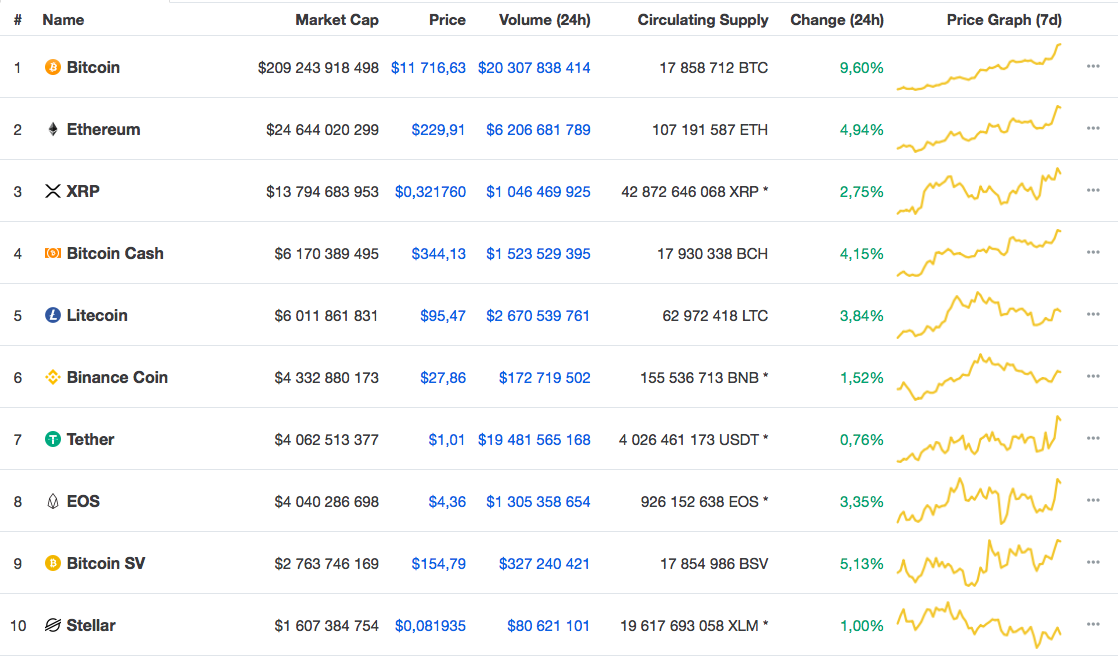The image size is (1119, 656).
Task: Sort the table by Market Cap column
Action: point(337,20)
